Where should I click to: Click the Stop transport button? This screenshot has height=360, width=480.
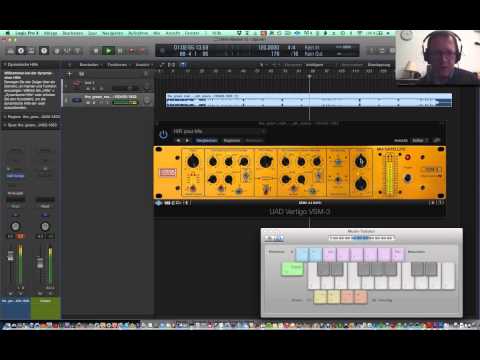tap(96, 51)
